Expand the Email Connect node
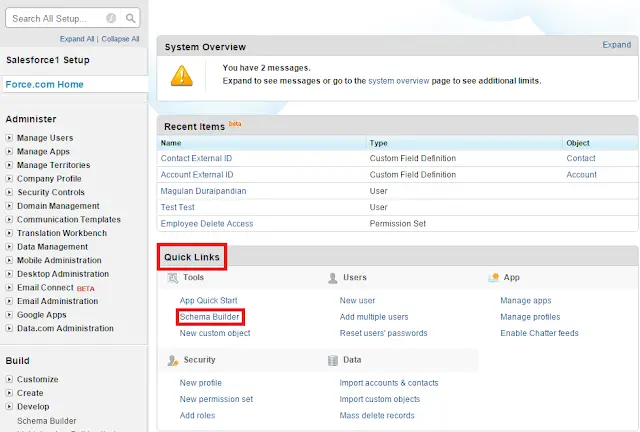The image size is (640, 432). (9, 287)
